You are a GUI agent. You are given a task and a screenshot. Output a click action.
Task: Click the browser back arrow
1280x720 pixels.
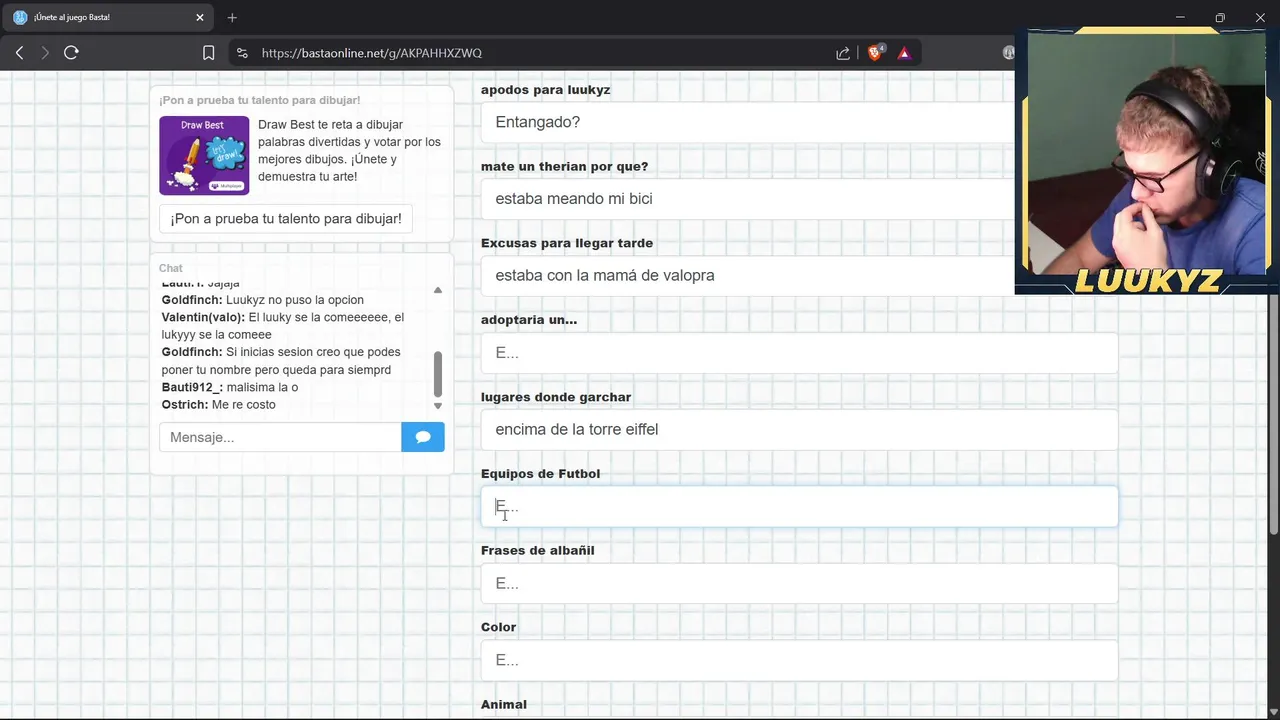coord(19,53)
